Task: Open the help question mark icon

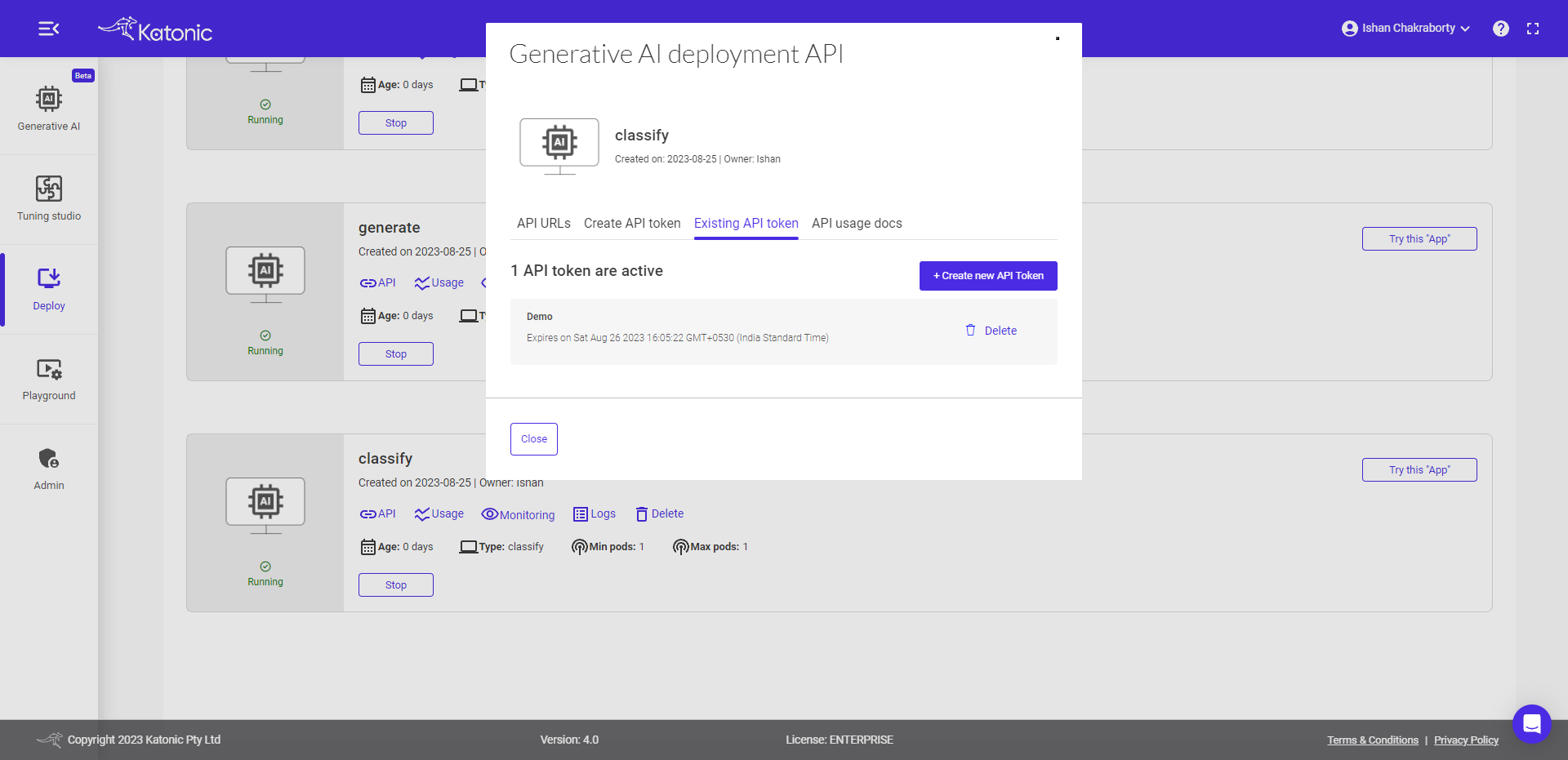Action: click(1500, 29)
